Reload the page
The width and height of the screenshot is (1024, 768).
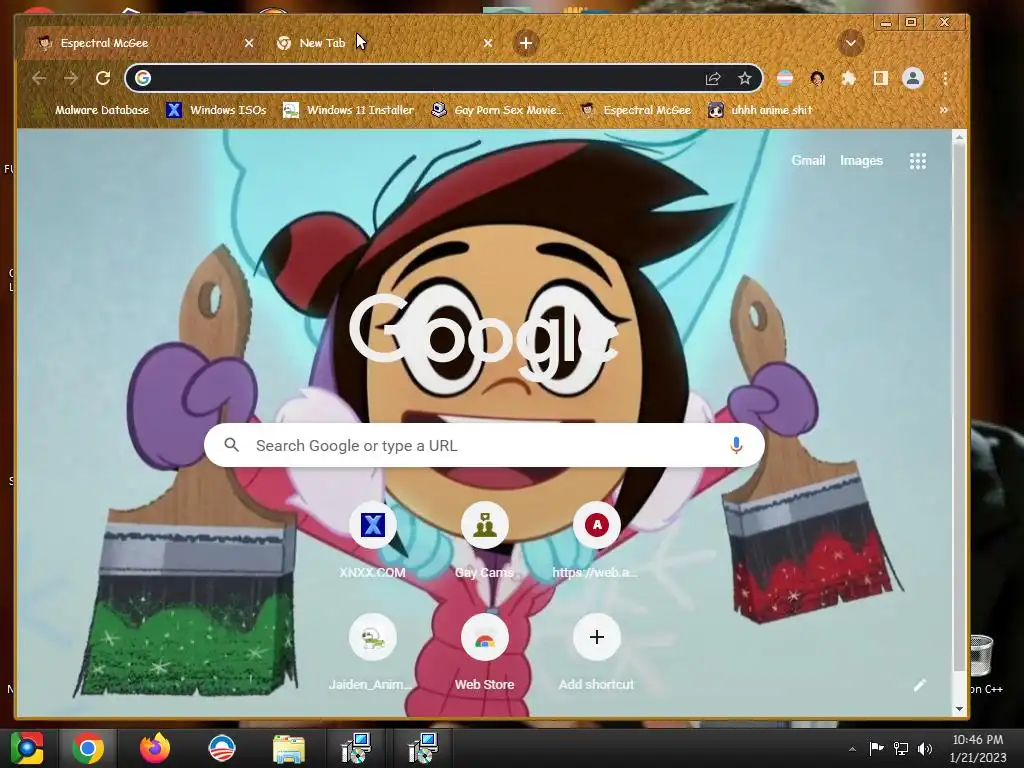tap(103, 78)
